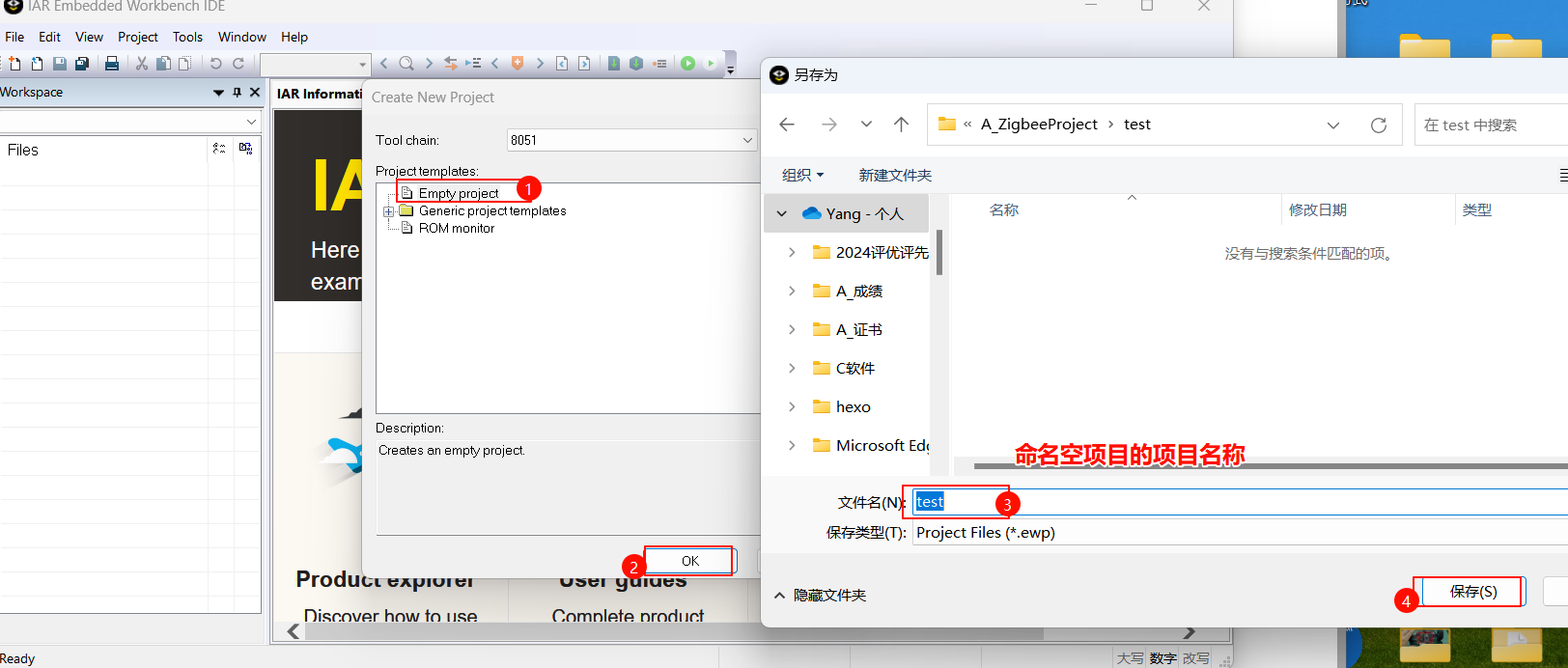Open the 保存类型 dropdown

(1240, 533)
